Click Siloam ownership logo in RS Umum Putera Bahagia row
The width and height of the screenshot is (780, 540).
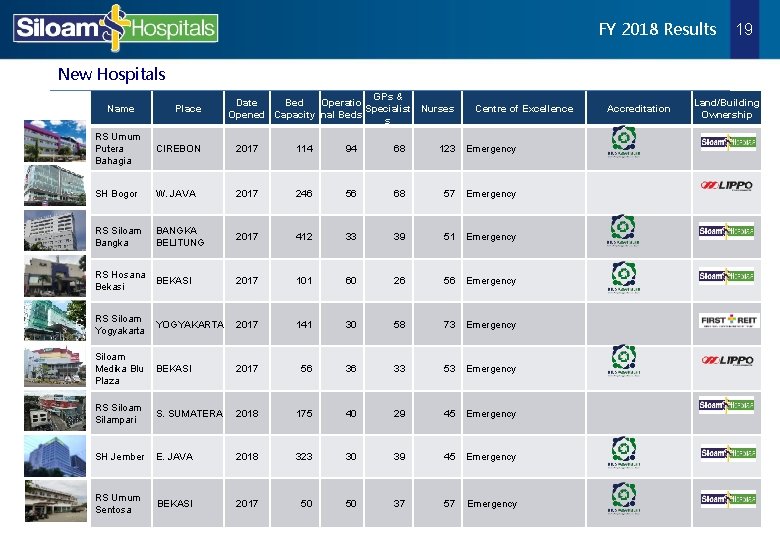pyautogui.click(x=728, y=142)
